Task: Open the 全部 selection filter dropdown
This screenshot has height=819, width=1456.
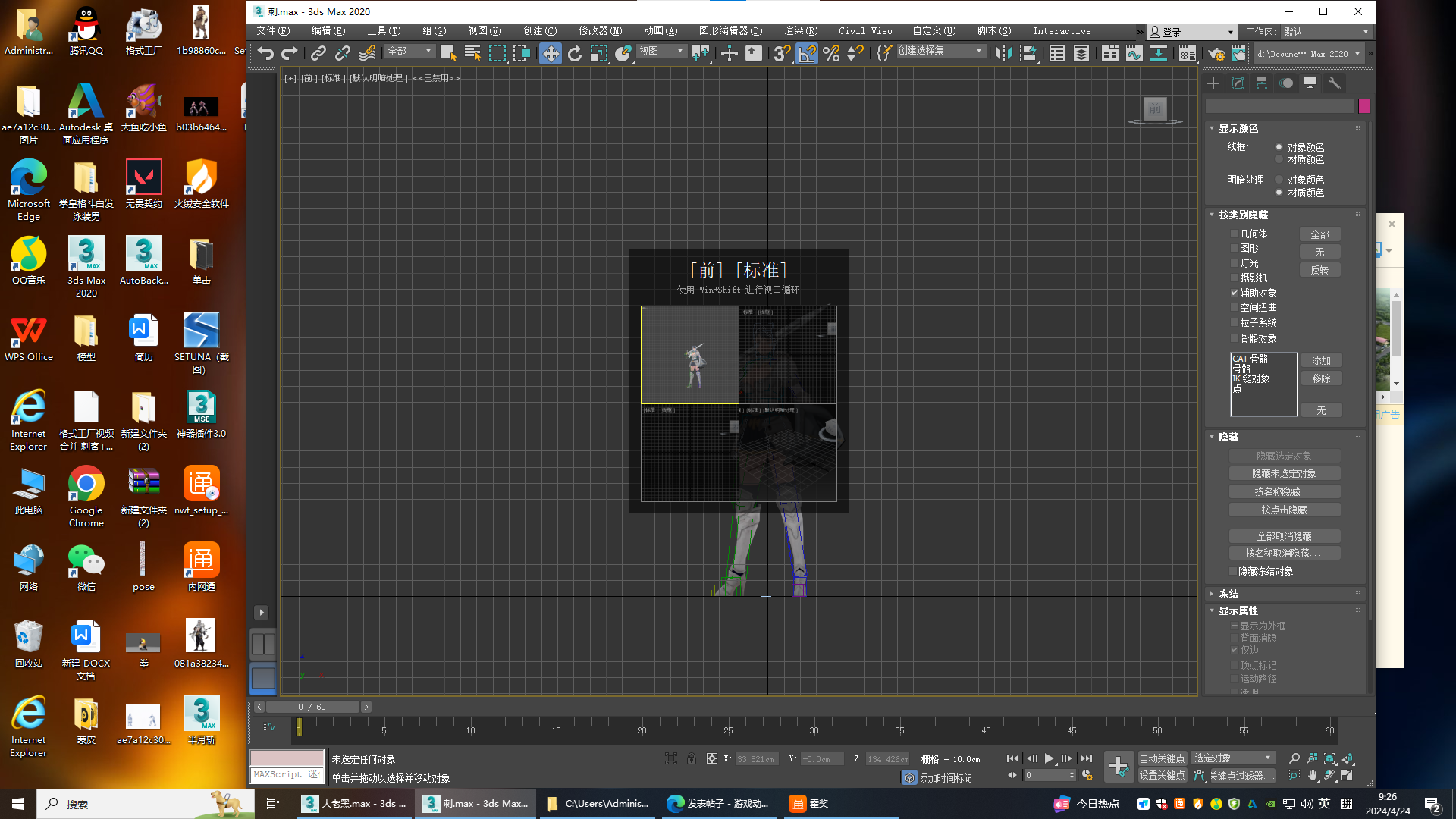Action: tap(409, 52)
